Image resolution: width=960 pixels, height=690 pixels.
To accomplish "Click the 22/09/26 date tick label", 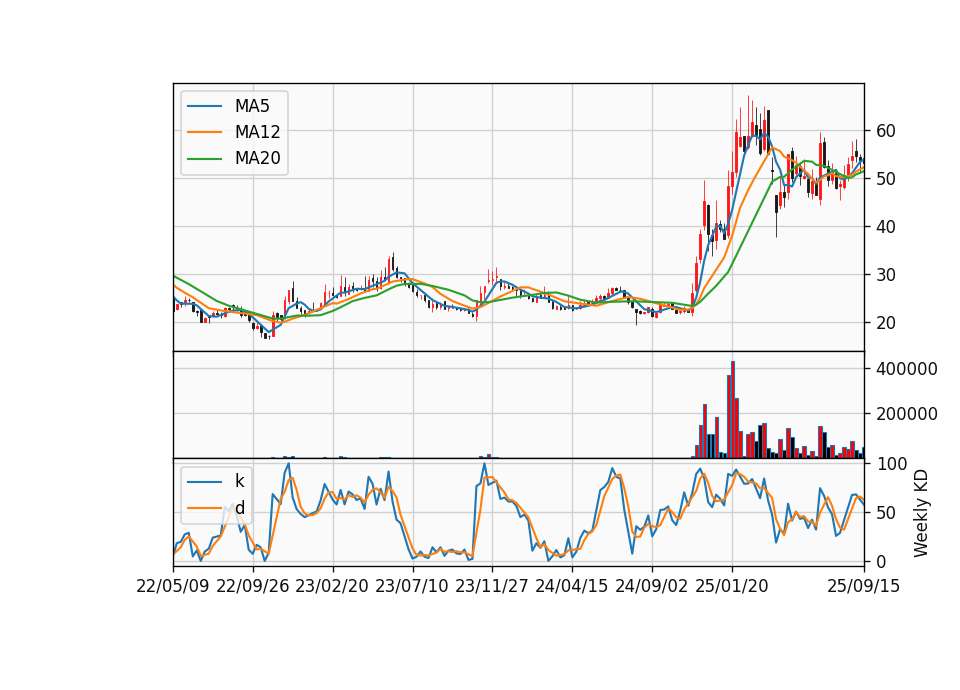I will 253,586.
